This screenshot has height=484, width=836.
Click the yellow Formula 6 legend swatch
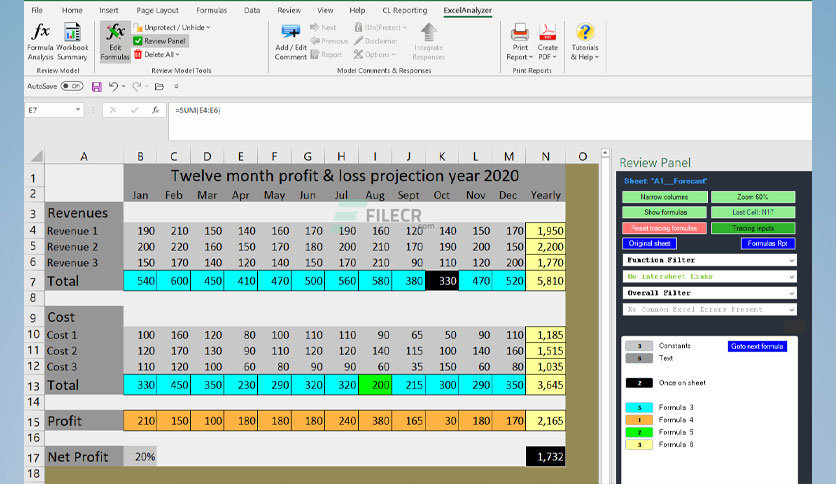pos(639,445)
